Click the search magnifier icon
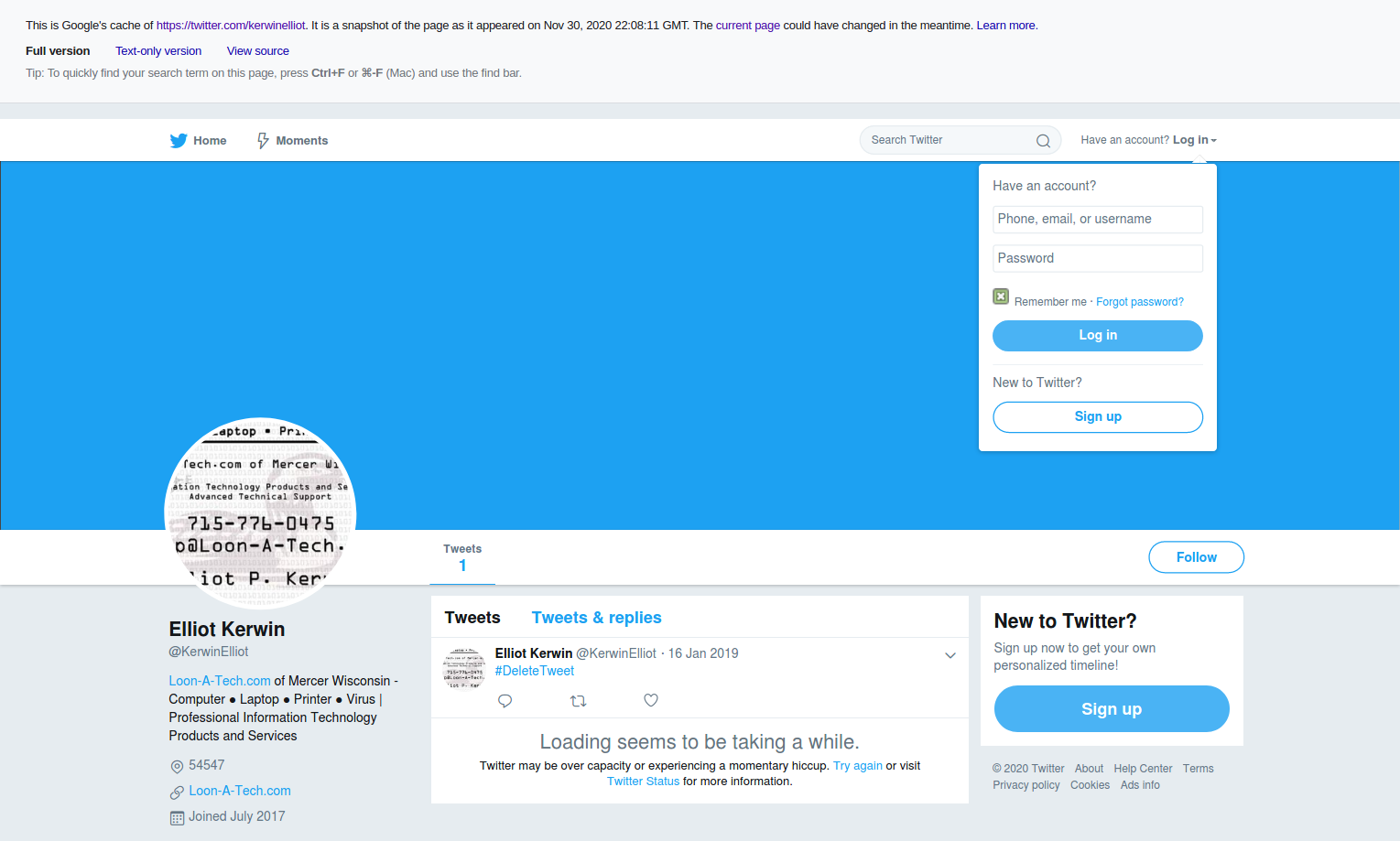This screenshot has width=1400, height=841. 1043,141
